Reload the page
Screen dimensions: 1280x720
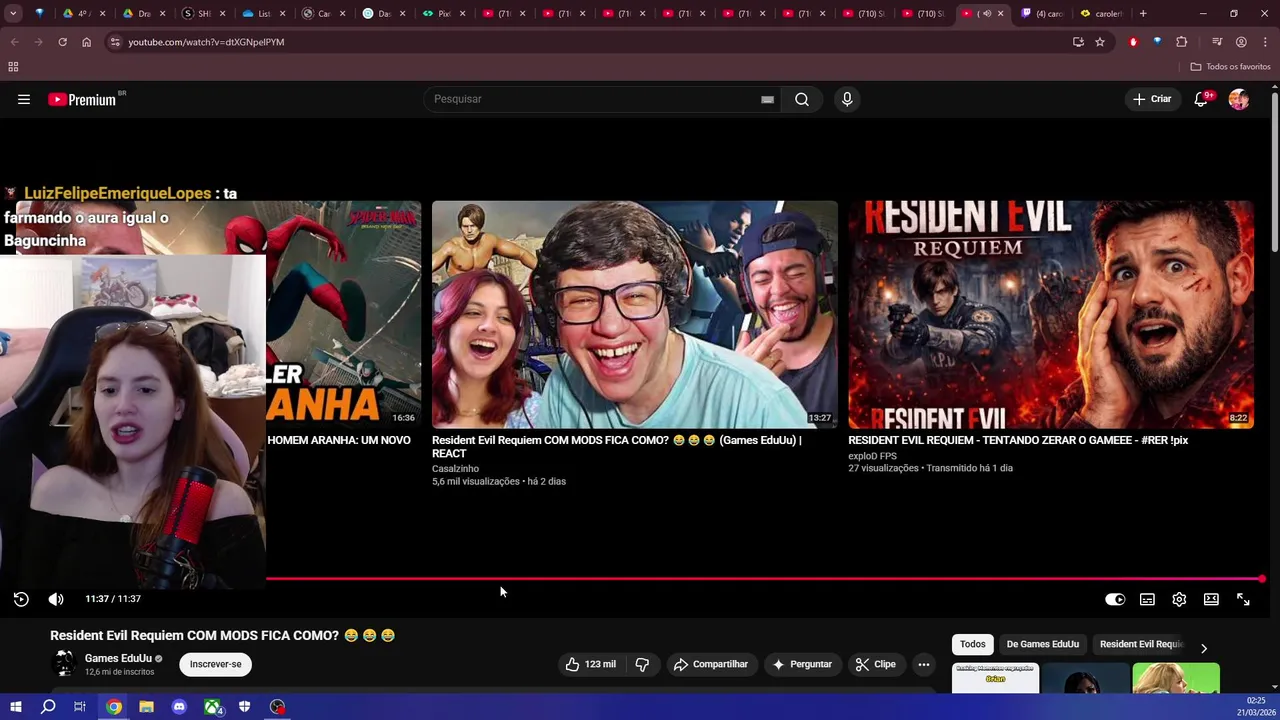coord(62,42)
